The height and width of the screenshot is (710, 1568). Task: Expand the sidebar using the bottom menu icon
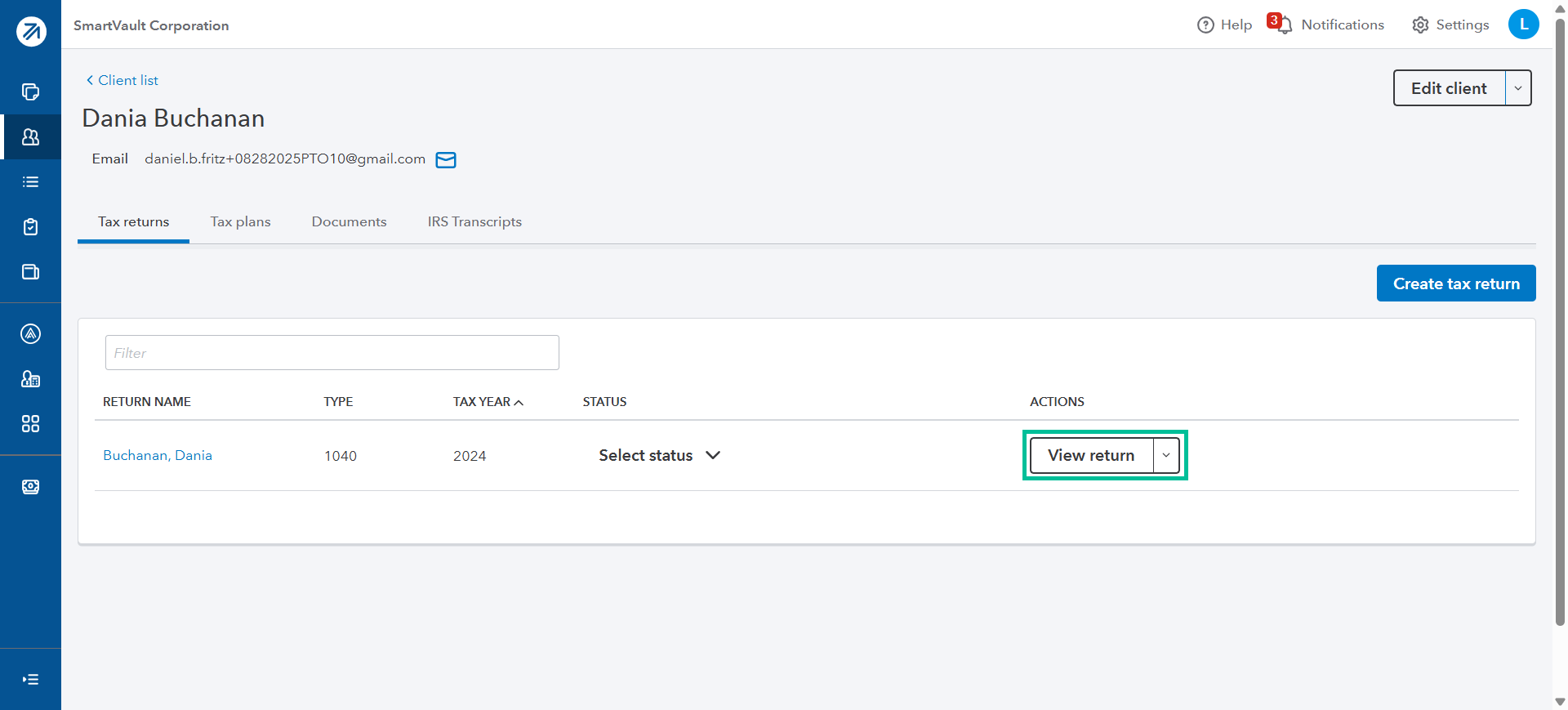click(x=31, y=679)
